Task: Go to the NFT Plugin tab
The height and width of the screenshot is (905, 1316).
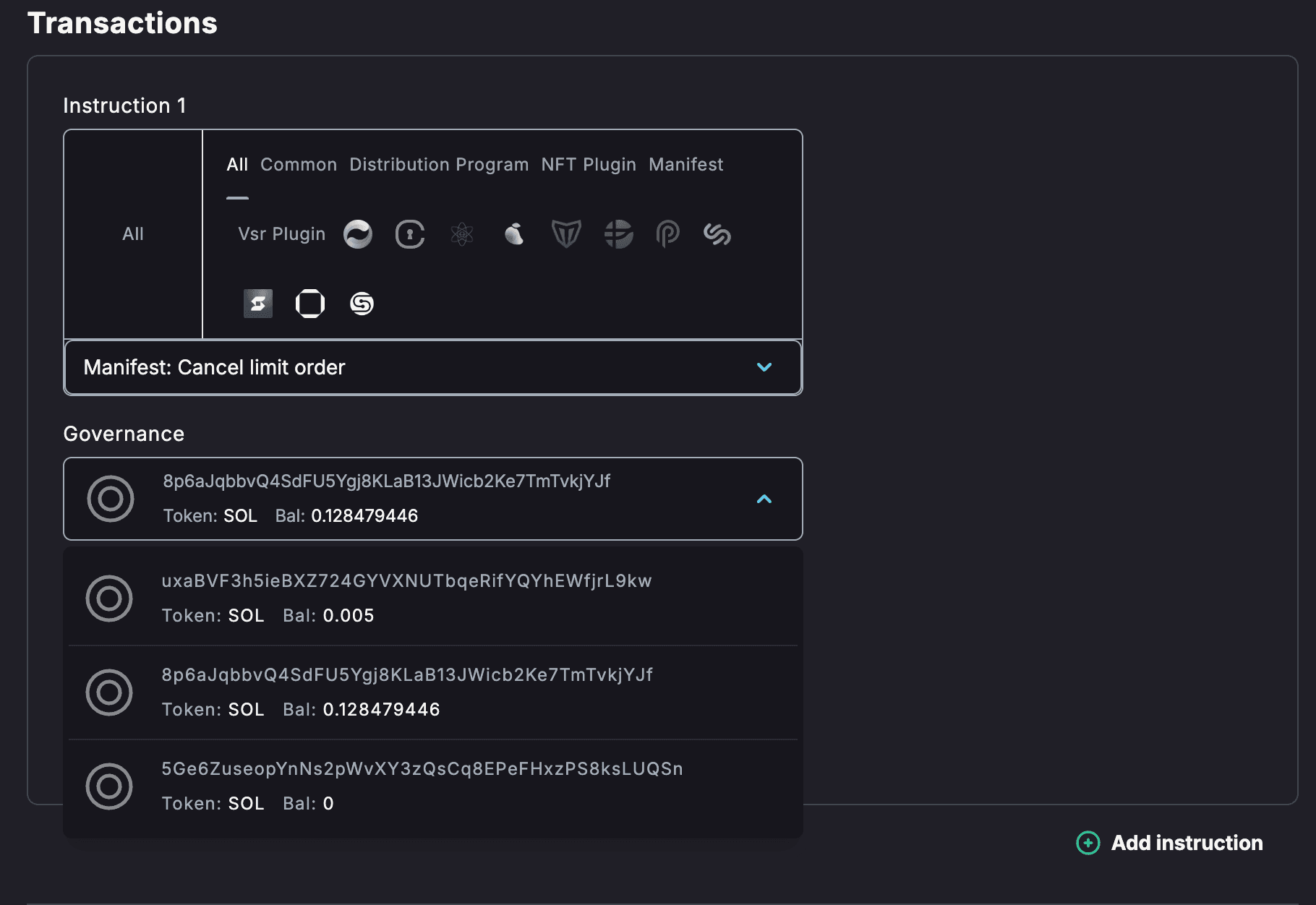Action: pos(589,165)
